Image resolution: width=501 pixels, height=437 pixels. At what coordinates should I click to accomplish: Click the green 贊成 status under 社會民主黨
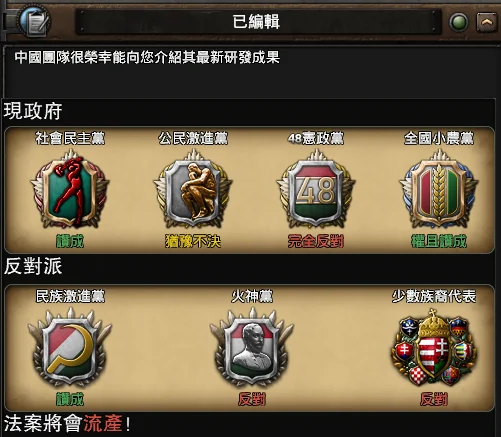(x=70, y=241)
